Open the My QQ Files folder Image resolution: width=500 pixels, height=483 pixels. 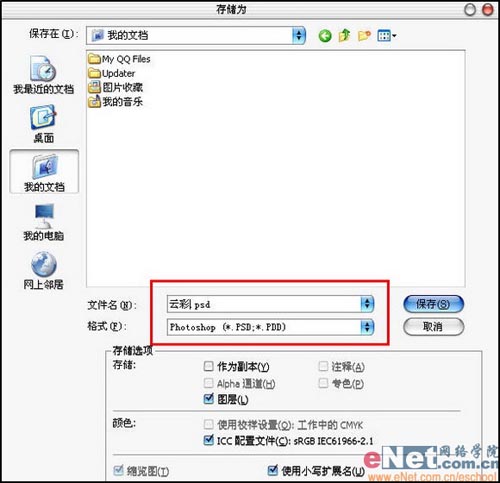[119, 59]
